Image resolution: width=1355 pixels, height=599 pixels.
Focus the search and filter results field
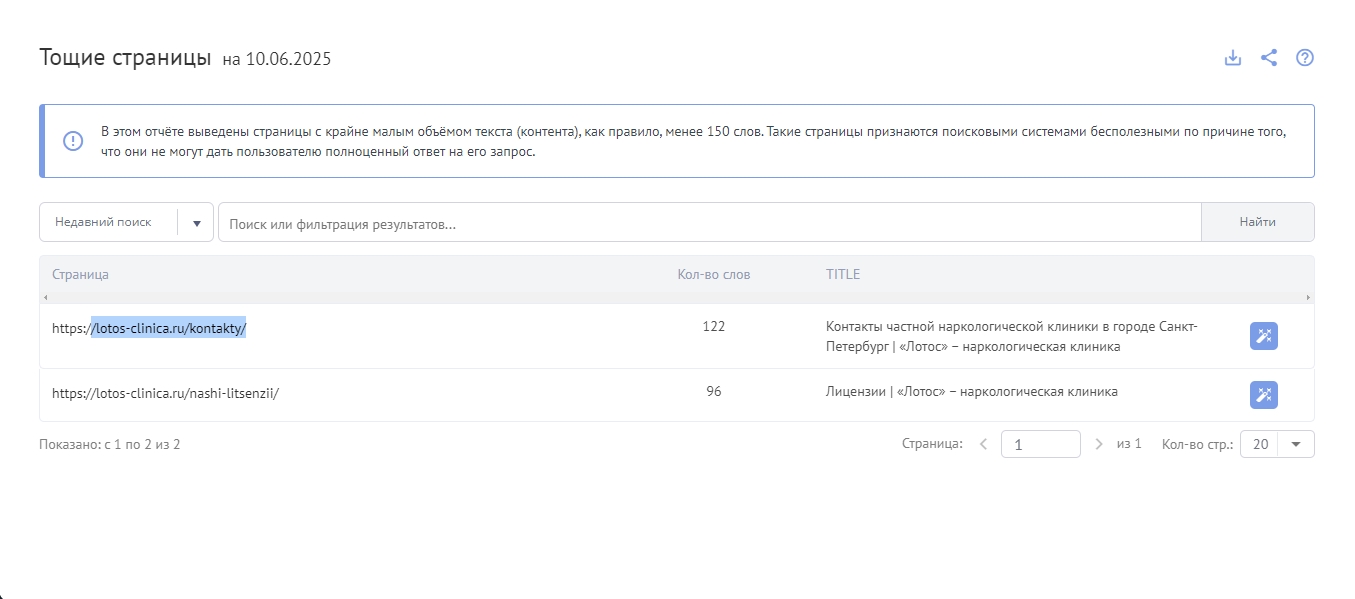coord(709,222)
